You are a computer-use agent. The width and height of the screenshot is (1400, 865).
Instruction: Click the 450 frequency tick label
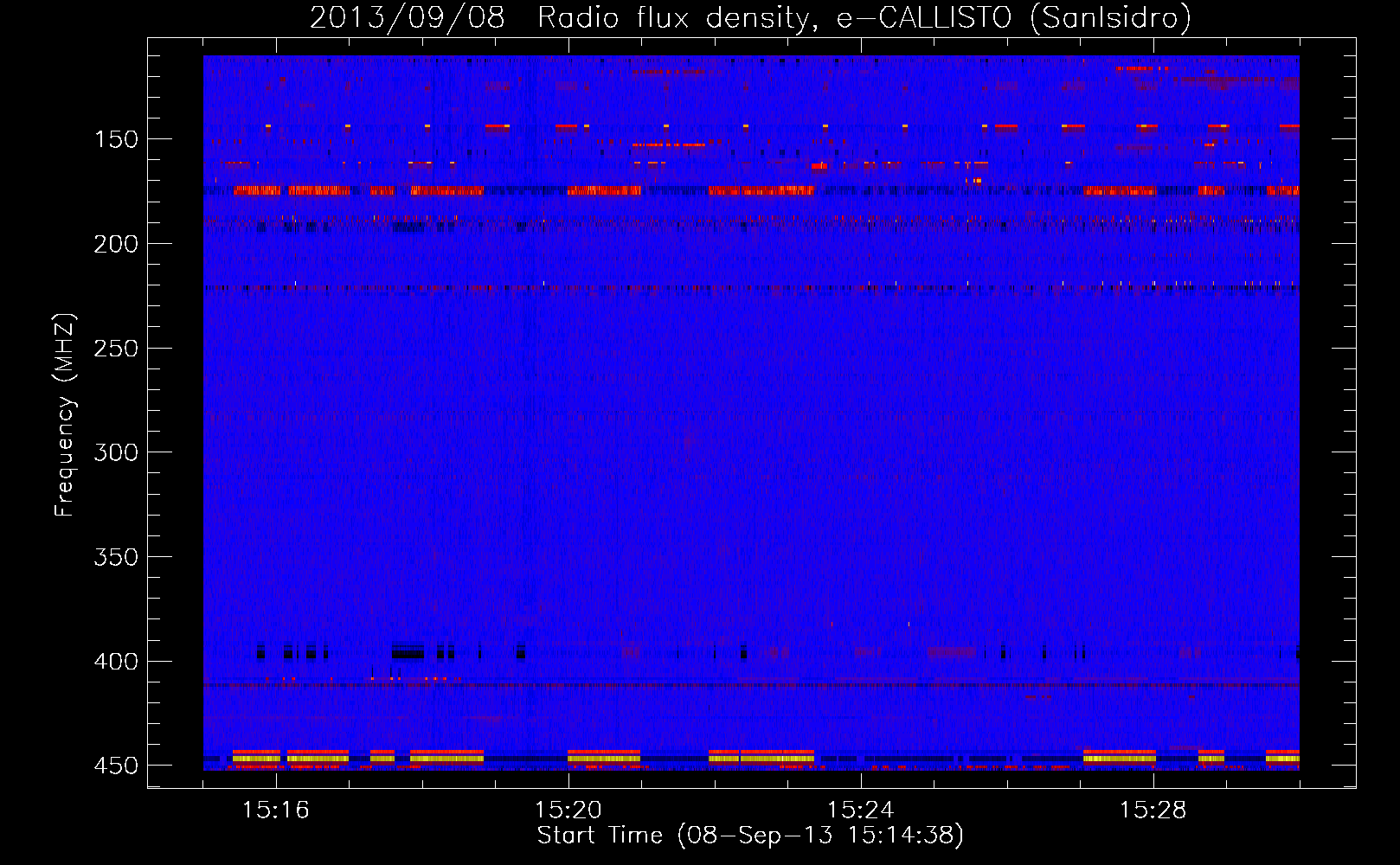tap(115, 766)
